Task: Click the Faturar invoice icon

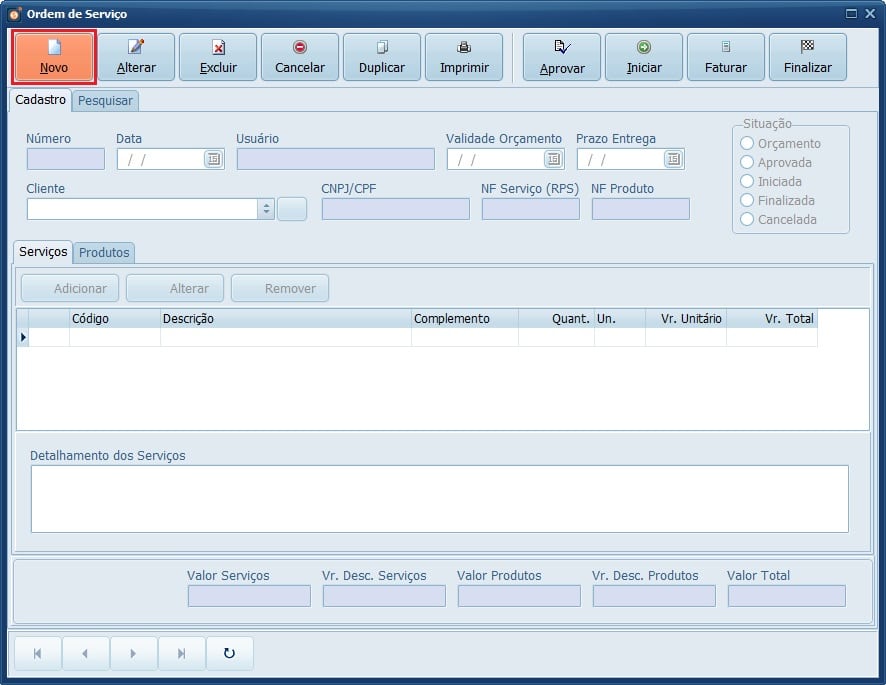Action: click(726, 57)
